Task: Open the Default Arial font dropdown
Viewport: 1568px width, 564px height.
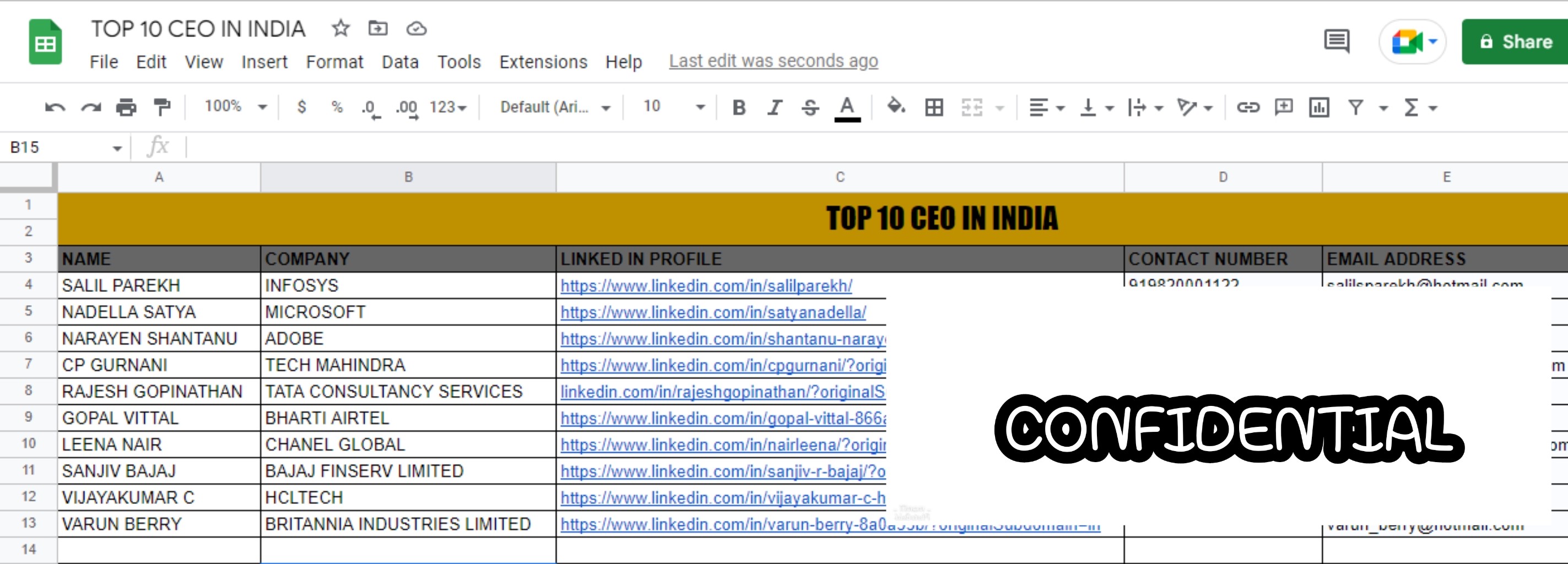Action: point(555,108)
